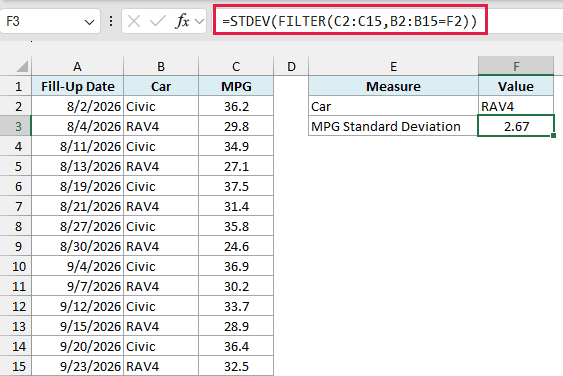The height and width of the screenshot is (376, 563).
Task: Click the MPG value 24.6
Action: pos(236,246)
